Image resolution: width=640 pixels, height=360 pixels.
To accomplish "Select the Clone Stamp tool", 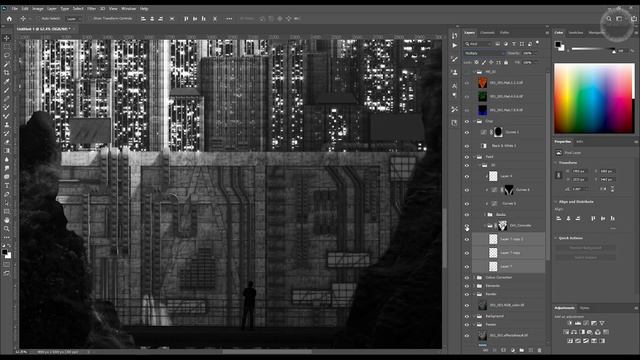I will [7, 125].
